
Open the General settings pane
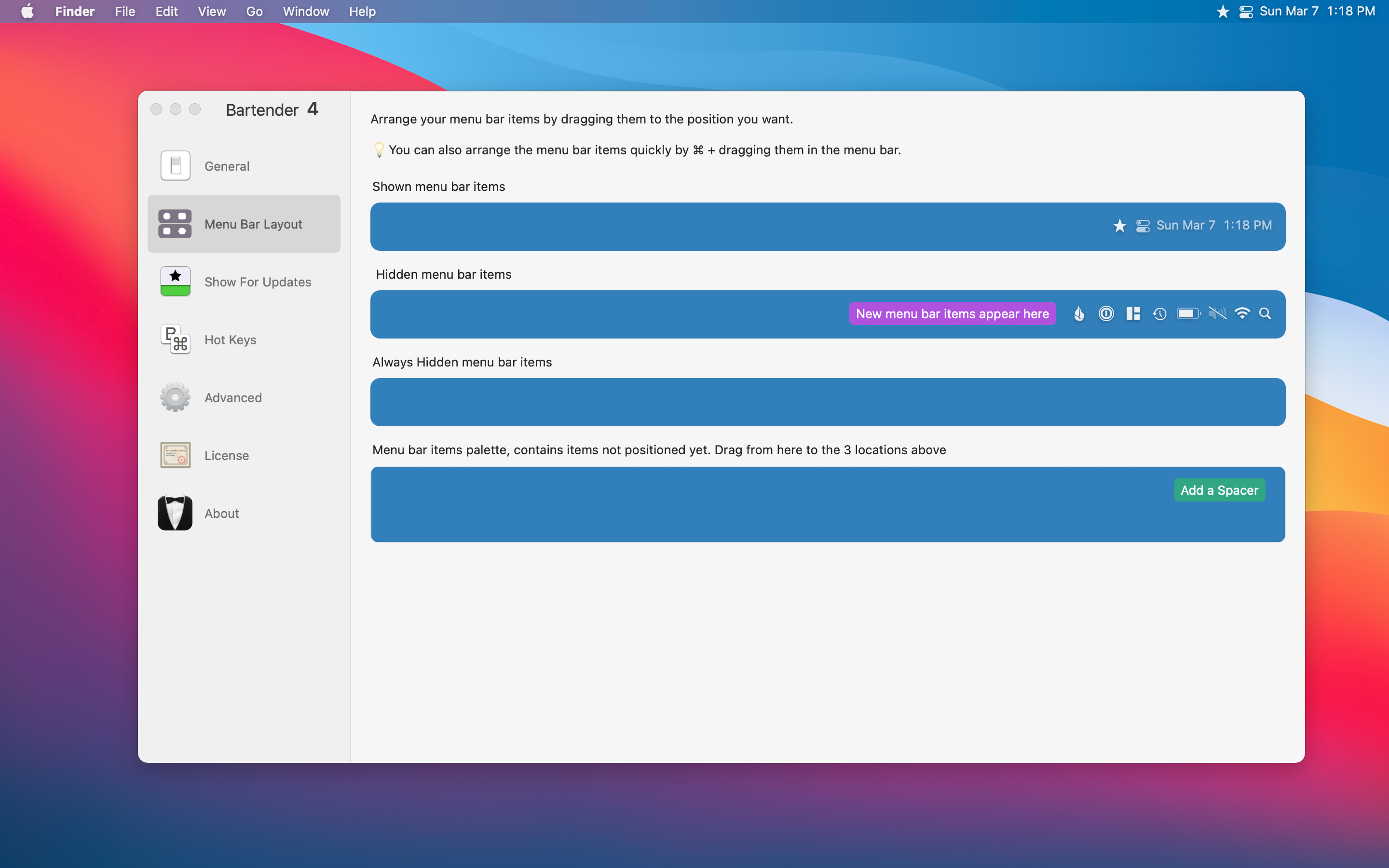pyautogui.click(x=244, y=166)
